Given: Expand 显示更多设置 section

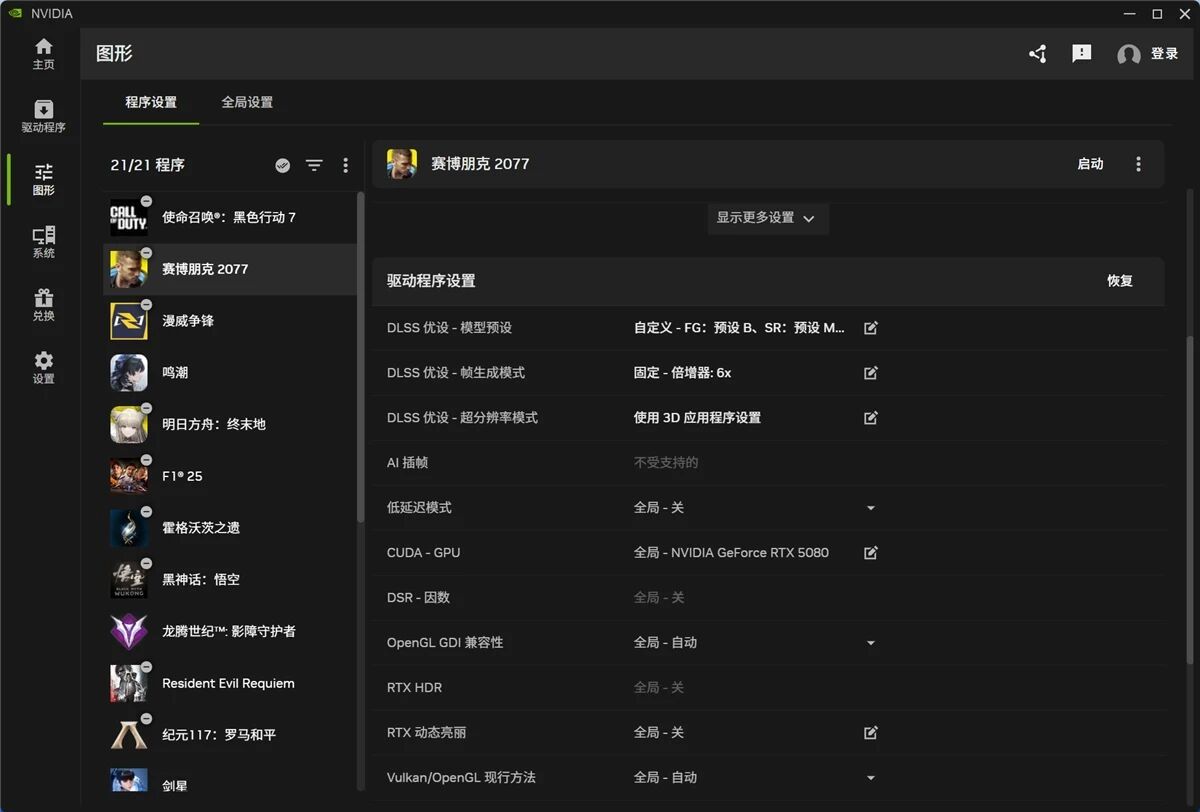Looking at the screenshot, I should (767, 218).
